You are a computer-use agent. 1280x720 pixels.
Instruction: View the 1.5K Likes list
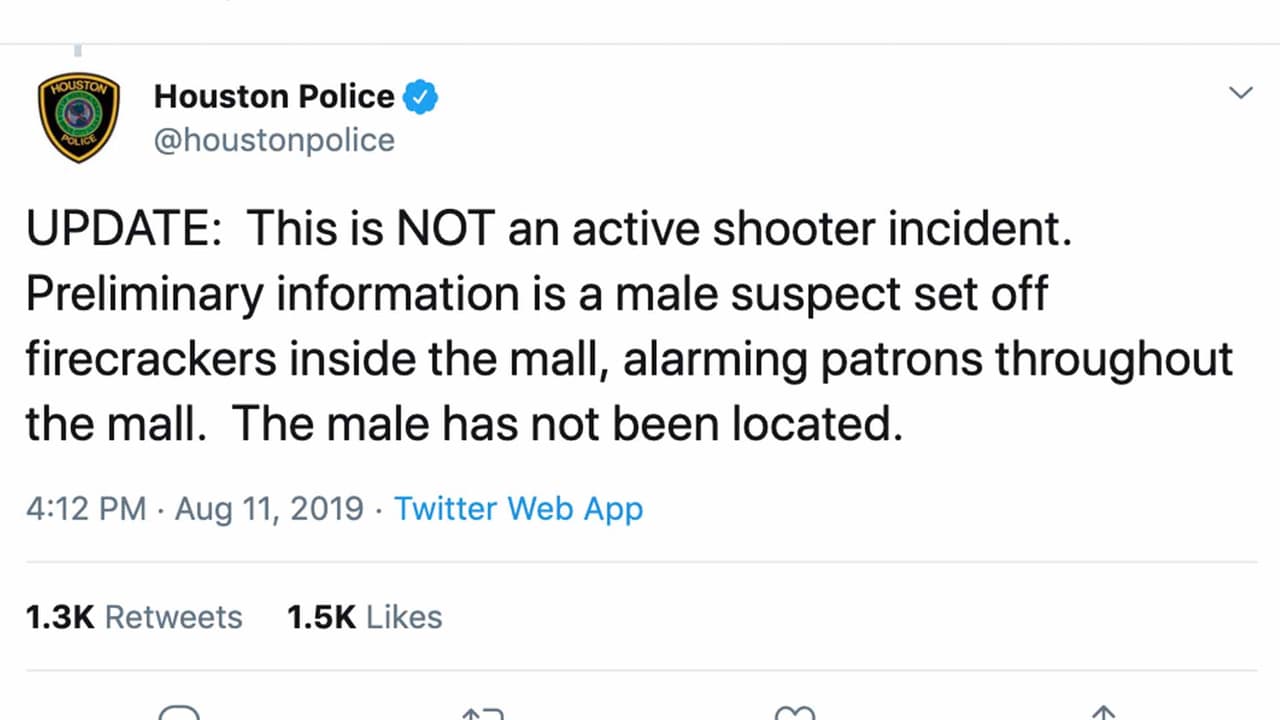click(364, 617)
